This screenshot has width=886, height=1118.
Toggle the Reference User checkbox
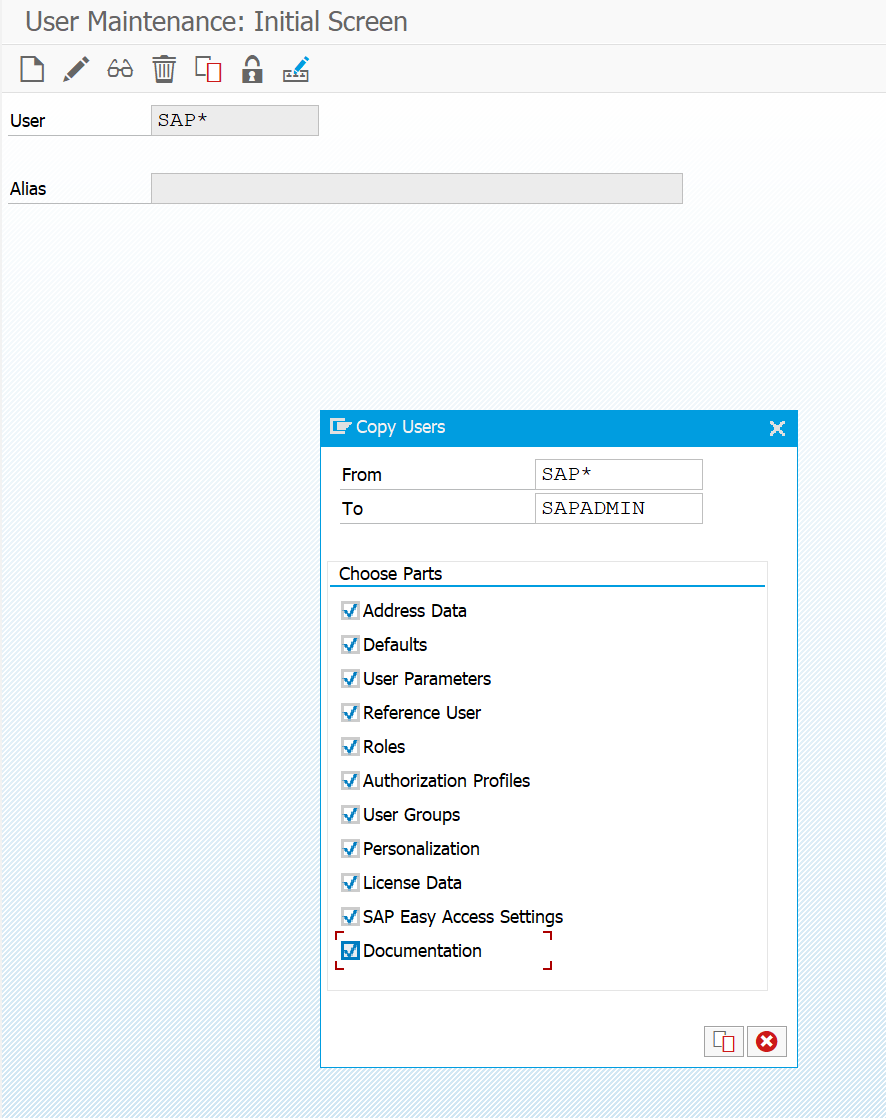coord(350,713)
